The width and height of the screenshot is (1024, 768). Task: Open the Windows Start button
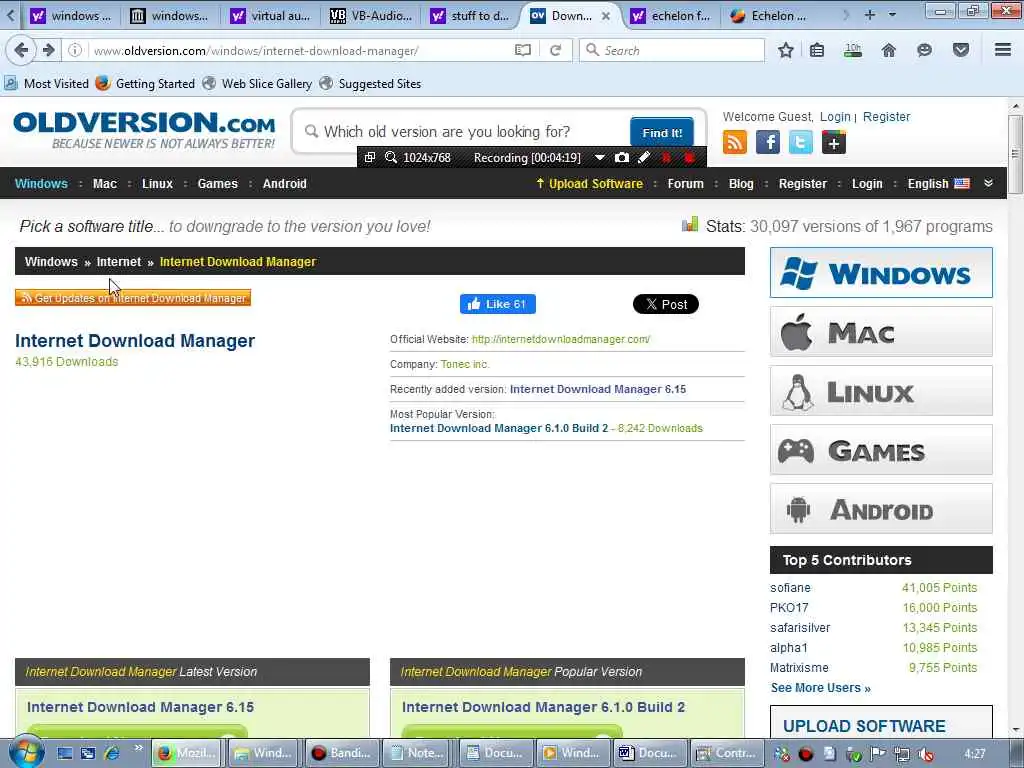[x=25, y=752]
